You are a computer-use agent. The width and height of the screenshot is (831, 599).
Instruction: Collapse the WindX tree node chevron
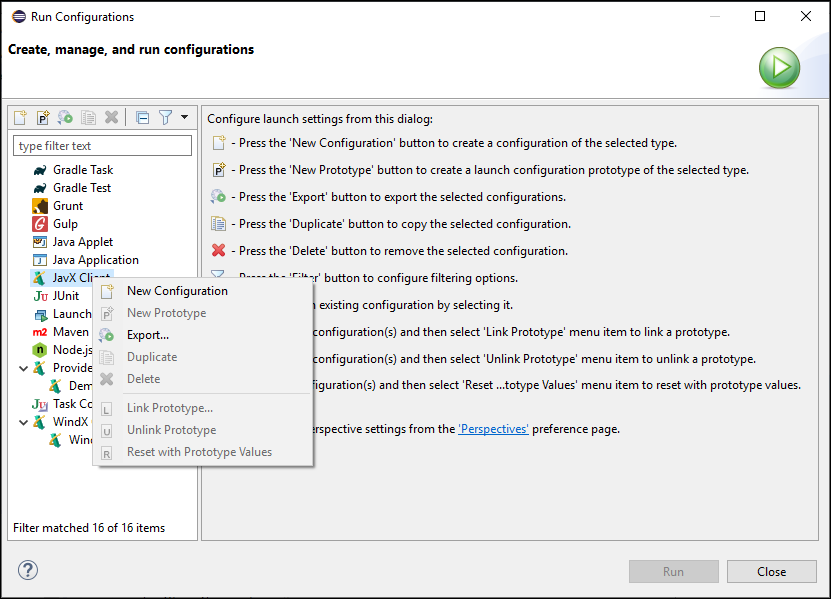coord(23,422)
